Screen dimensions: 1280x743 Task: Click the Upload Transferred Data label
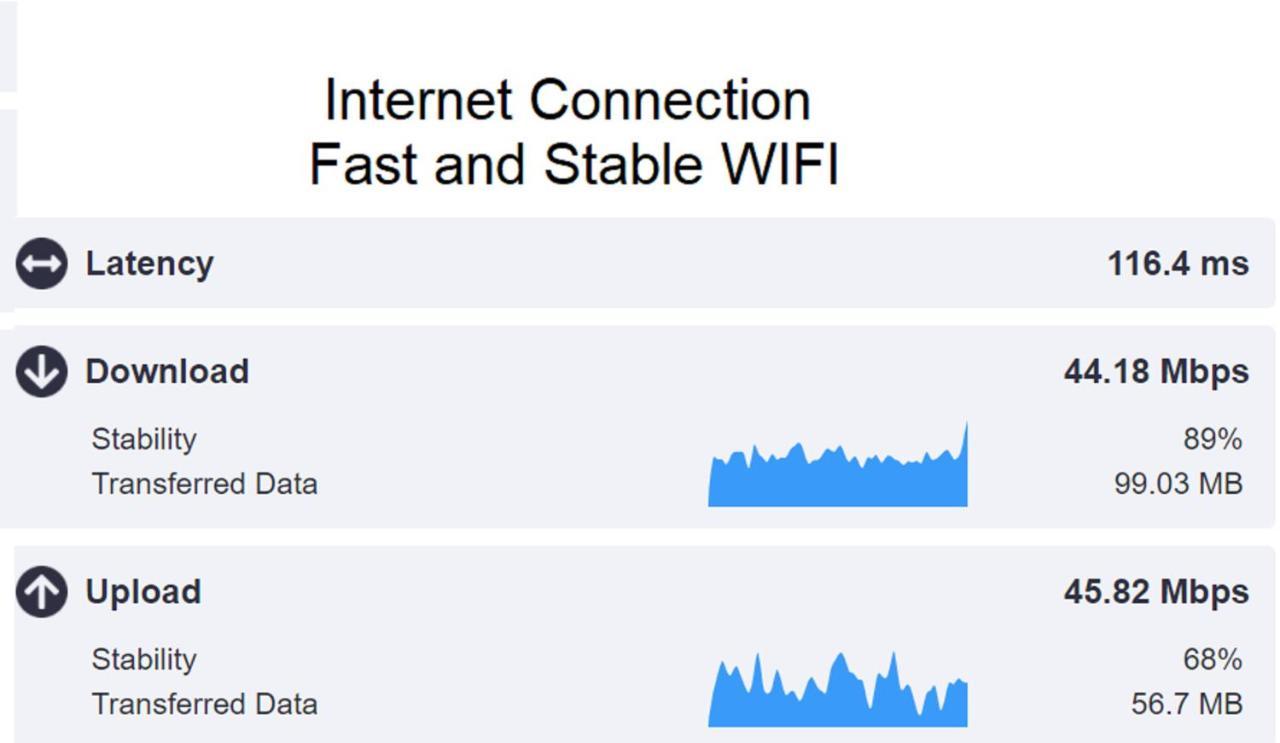point(205,704)
